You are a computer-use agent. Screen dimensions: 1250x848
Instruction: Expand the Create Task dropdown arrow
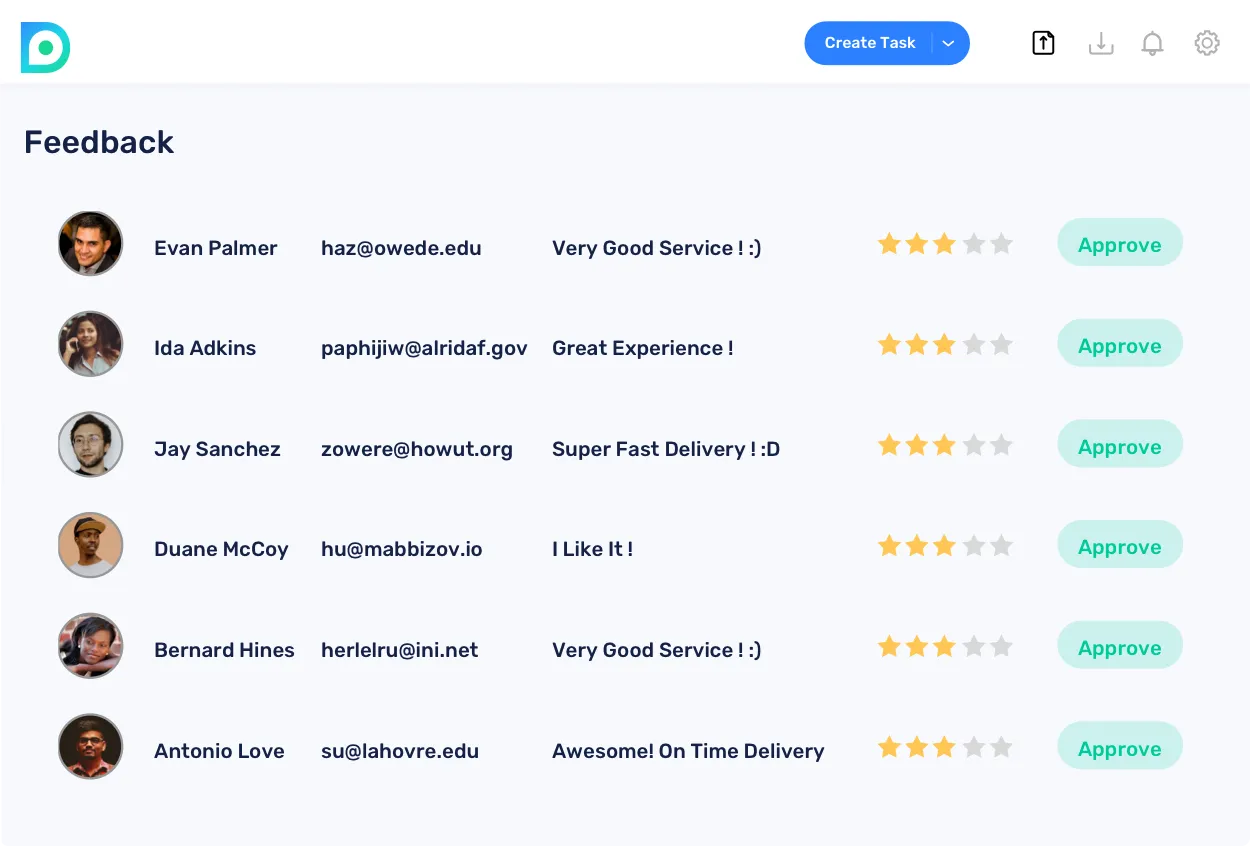(x=949, y=43)
